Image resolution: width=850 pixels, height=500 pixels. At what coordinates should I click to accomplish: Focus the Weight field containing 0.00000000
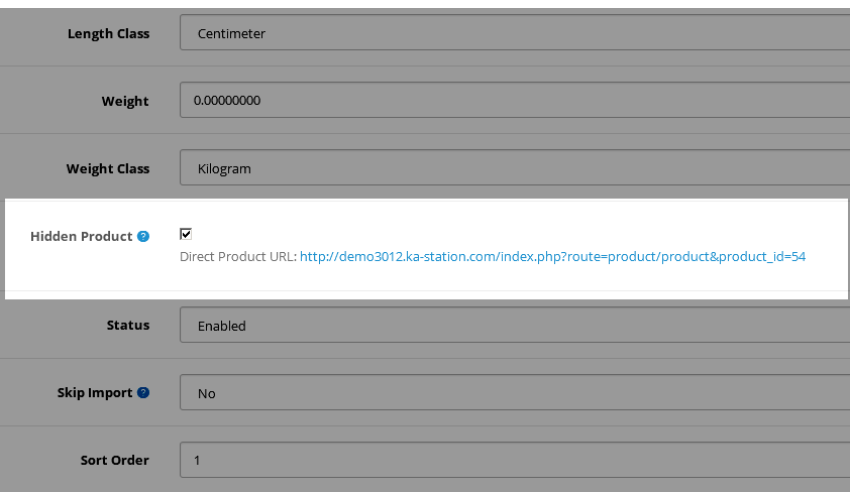pos(514,100)
